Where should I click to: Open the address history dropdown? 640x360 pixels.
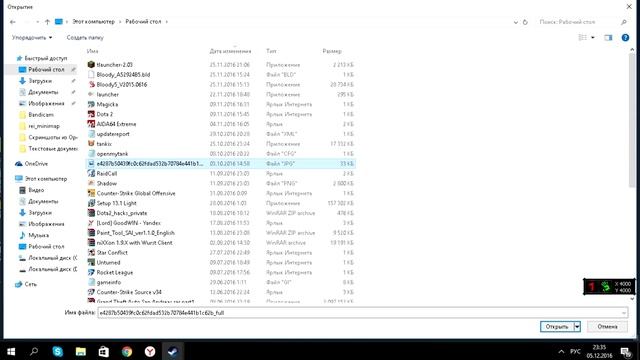coord(516,22)
